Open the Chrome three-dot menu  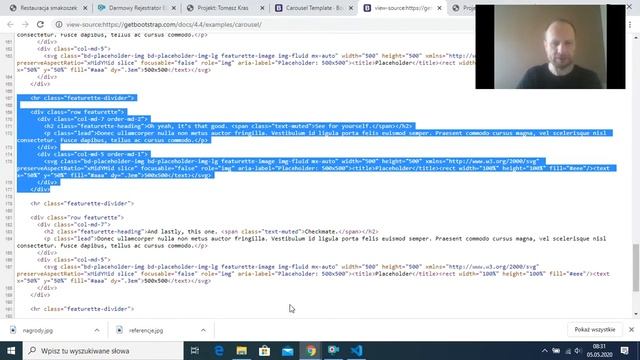tap(630, 25)
